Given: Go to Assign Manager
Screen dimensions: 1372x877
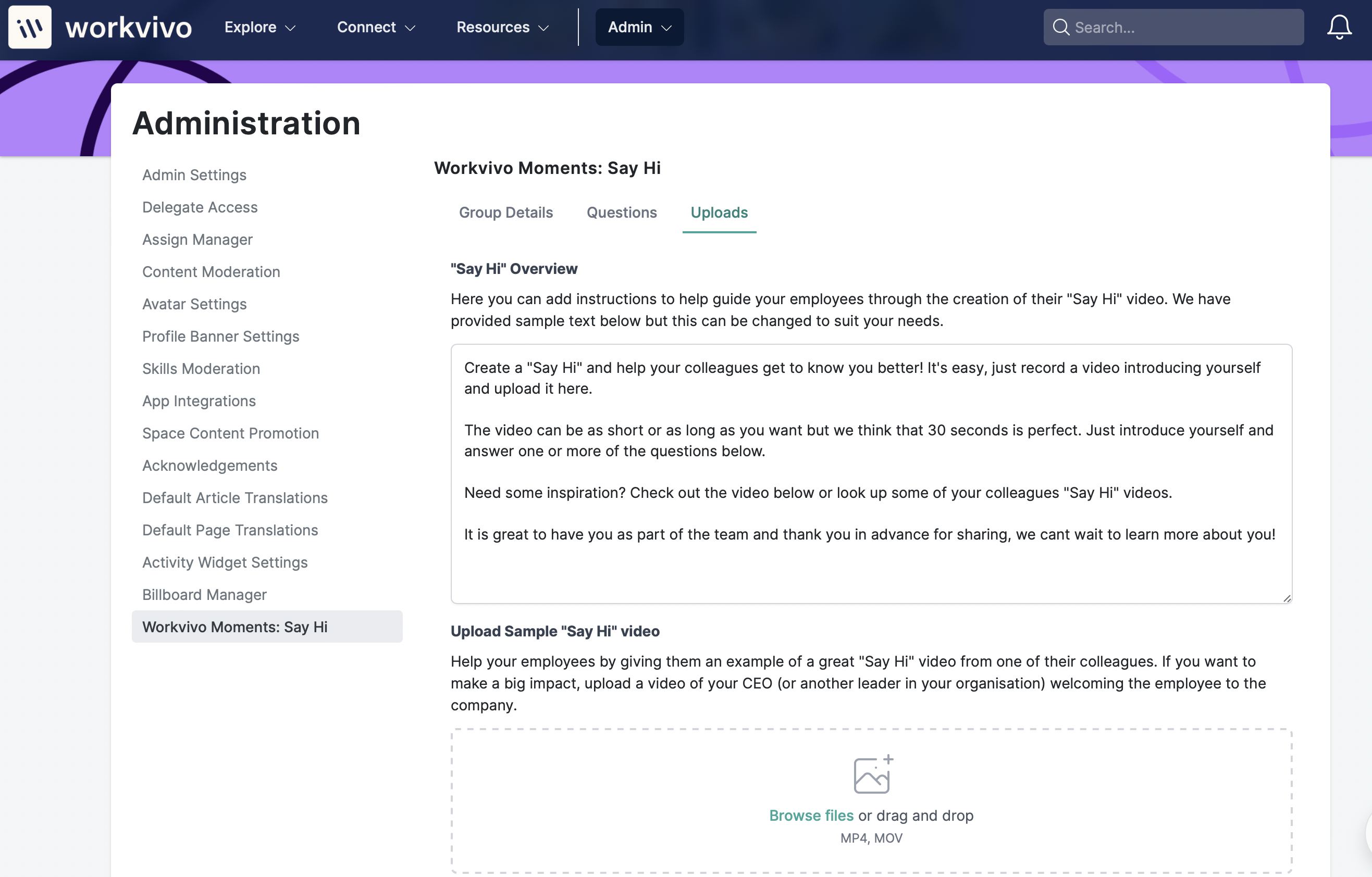Looking at the screenshot, I should coord(197,239).
